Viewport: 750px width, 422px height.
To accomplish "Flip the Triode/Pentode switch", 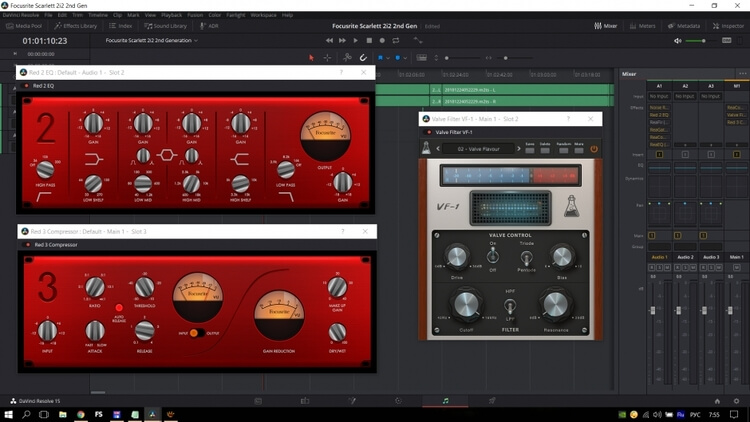I will (x=526, y=258).
